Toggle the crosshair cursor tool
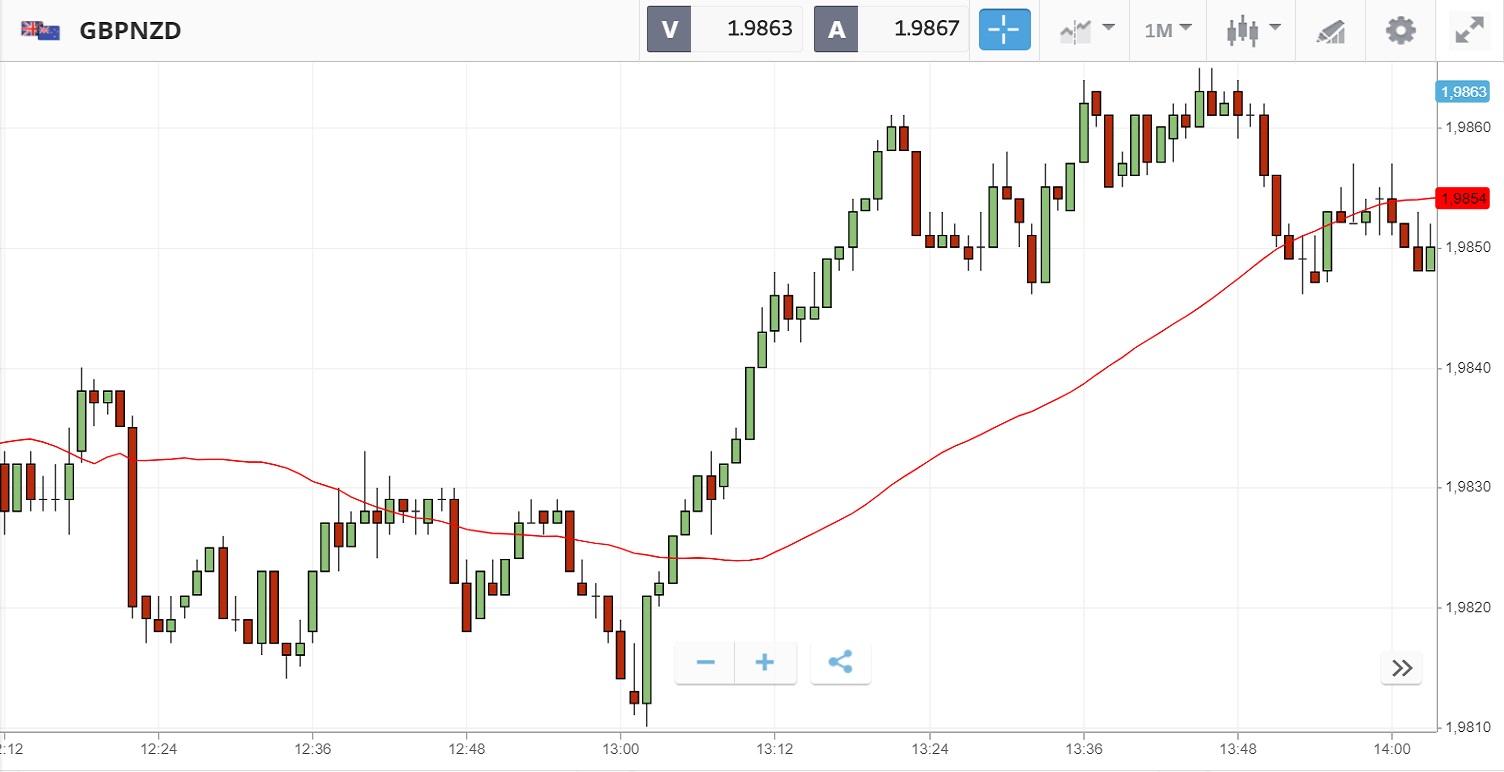The width and height of the screenshot is (1504, 772). [x=1004, y=30]
